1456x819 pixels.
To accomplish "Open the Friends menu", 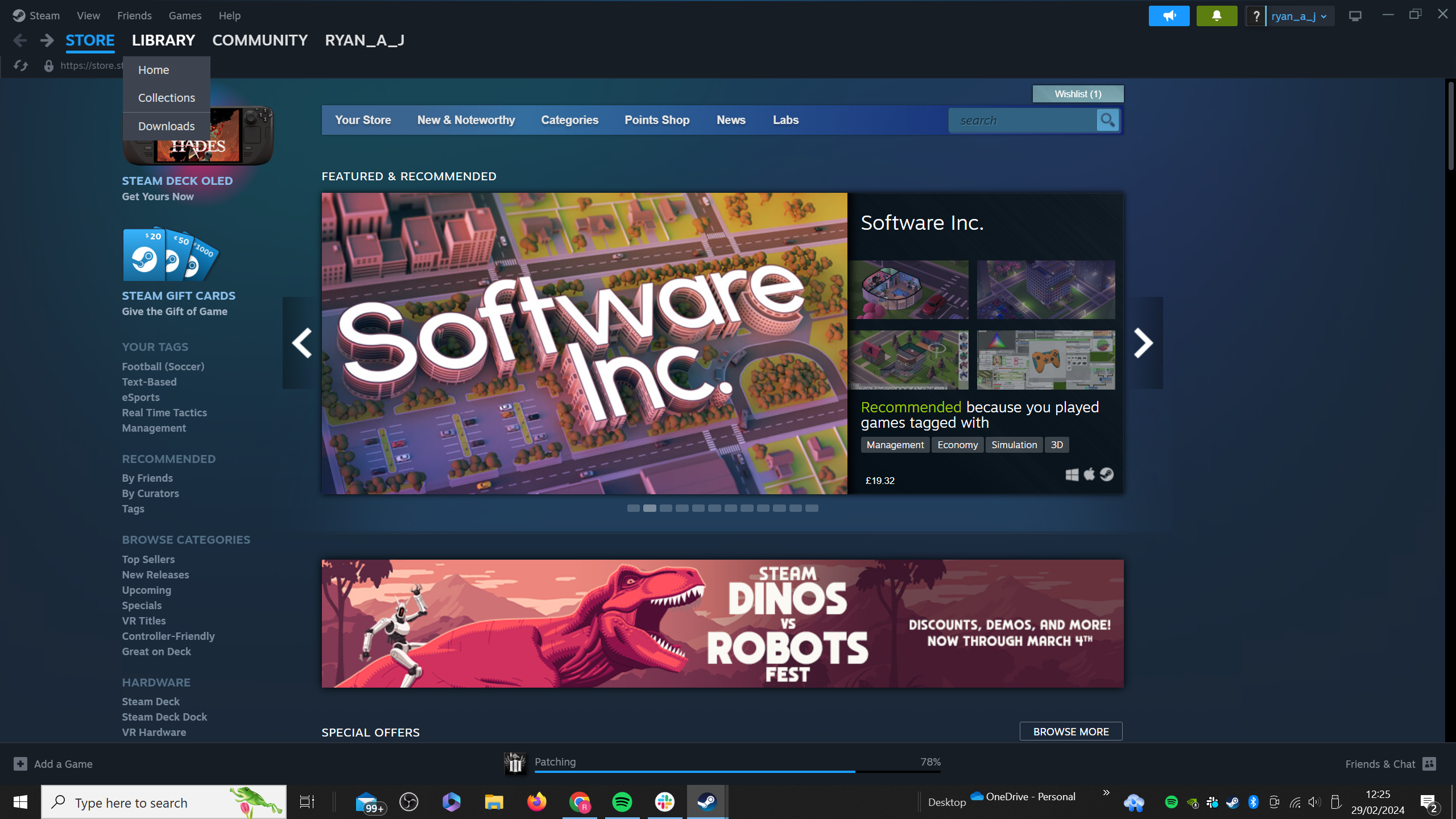I will tap(134, 15).
